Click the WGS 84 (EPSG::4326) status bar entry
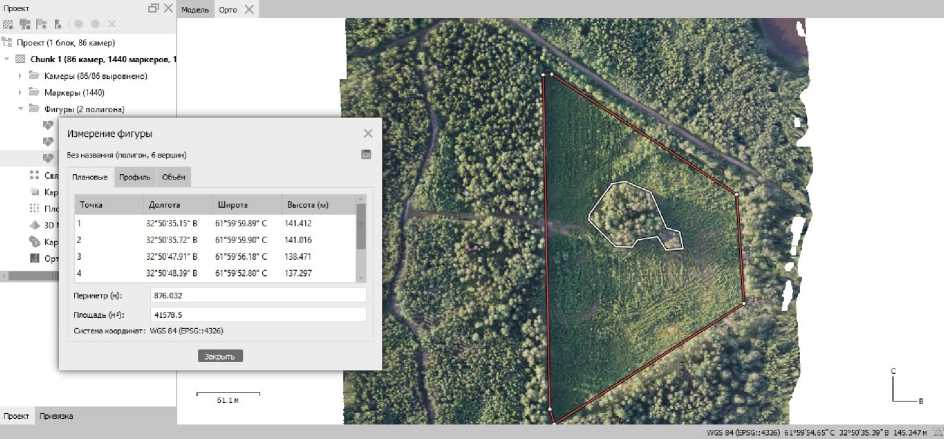The height and width of the screenshot is (439, 944). click(x=742, y=432)
